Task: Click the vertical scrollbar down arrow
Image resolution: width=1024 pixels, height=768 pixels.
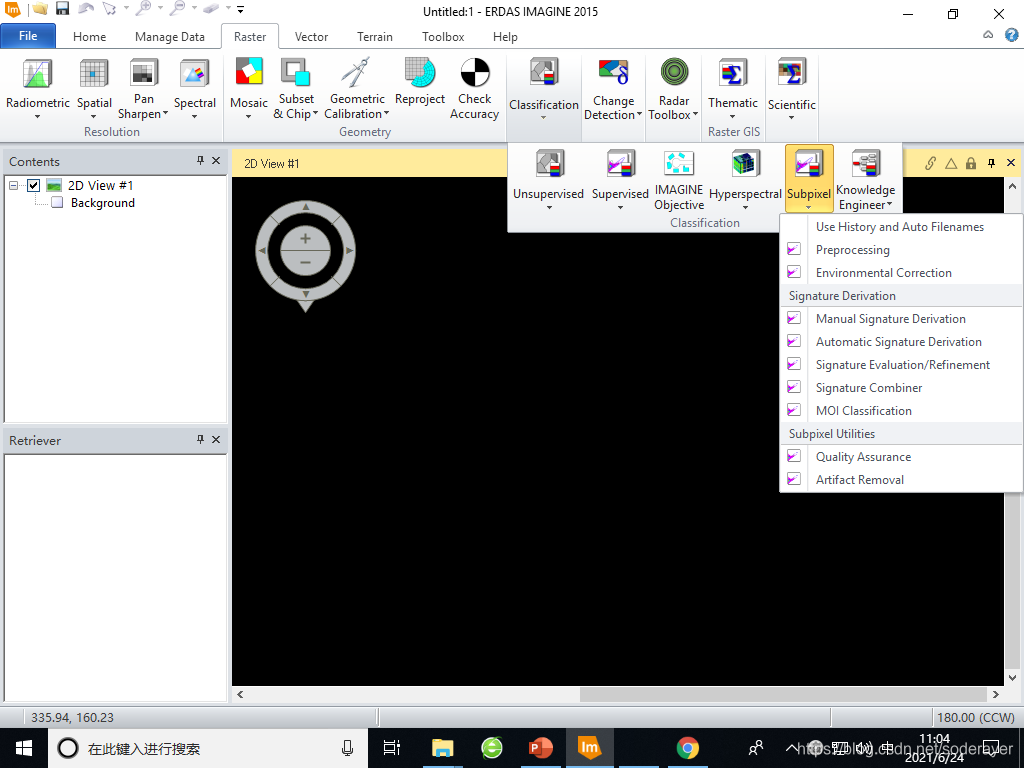Action: tap(1013, 678)
